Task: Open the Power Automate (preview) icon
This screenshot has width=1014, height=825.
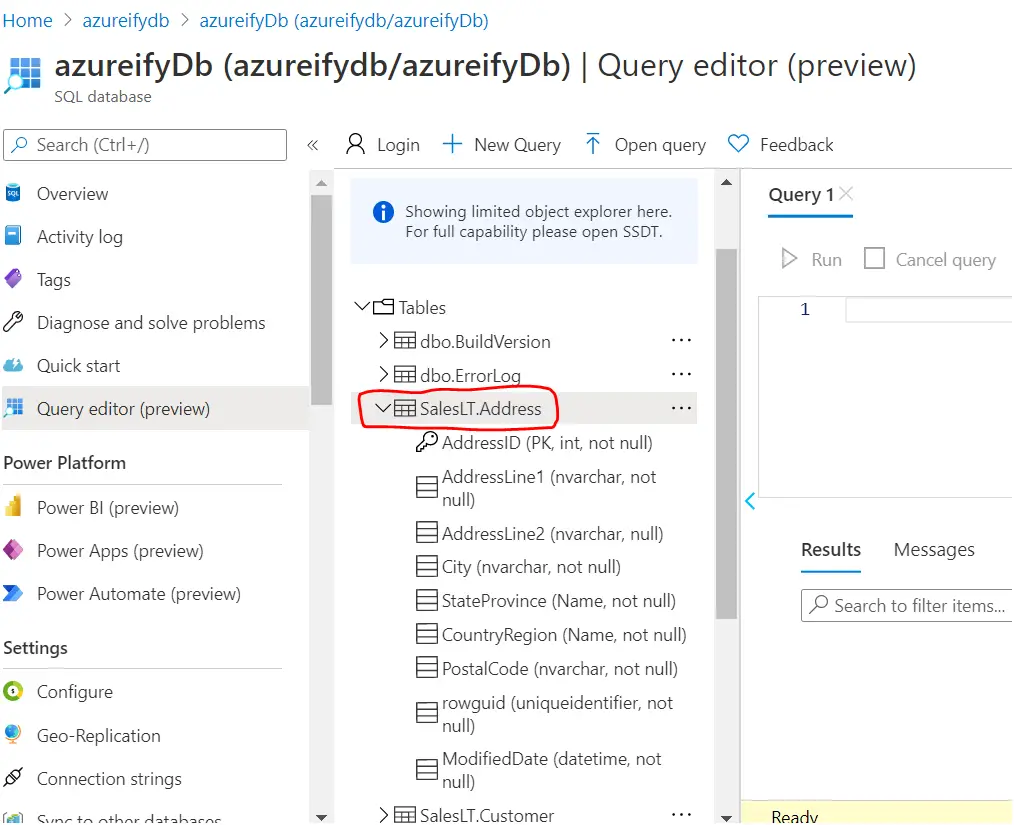Action: pos(13,593)
